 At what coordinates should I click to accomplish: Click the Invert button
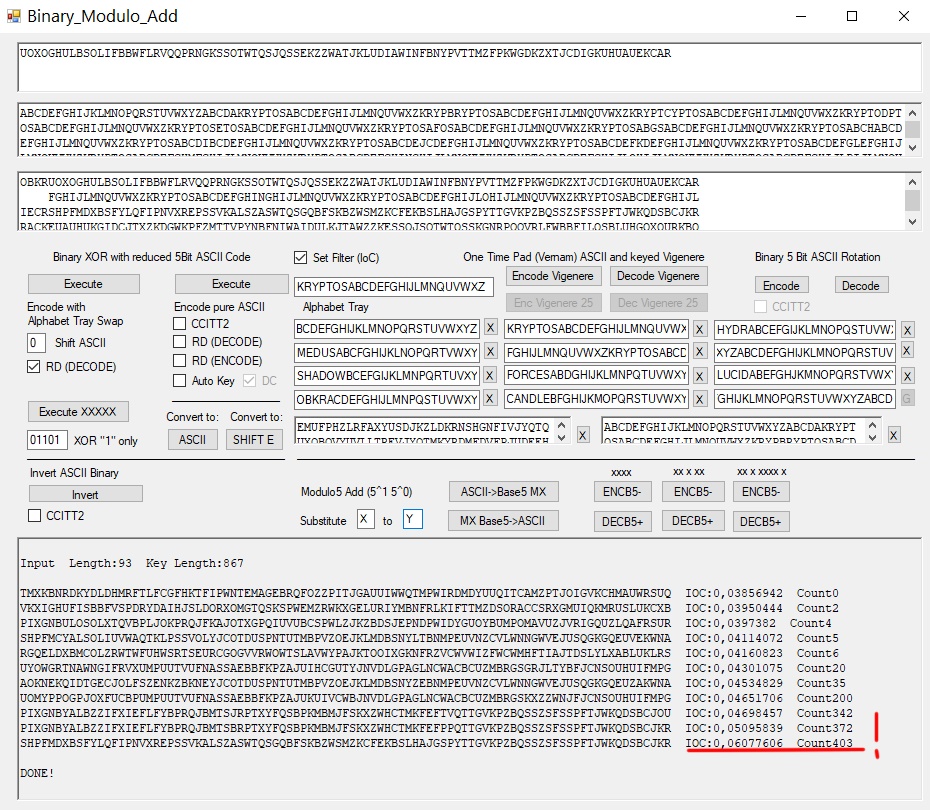click(x=85, y=494)
